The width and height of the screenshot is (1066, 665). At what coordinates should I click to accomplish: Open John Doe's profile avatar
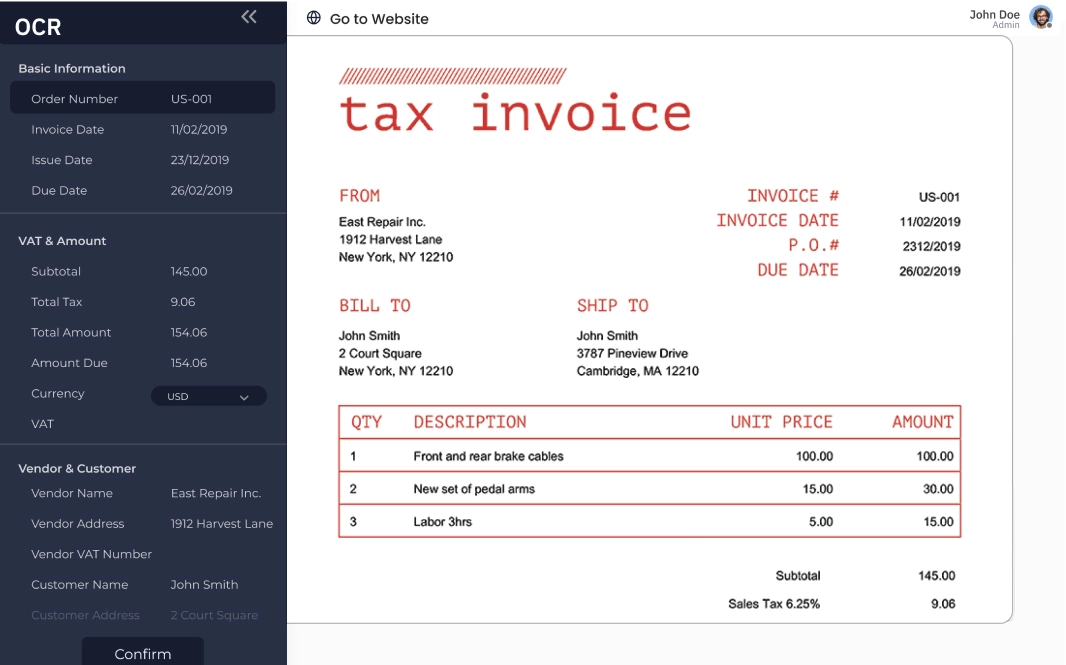click(x=1041, y=17)
